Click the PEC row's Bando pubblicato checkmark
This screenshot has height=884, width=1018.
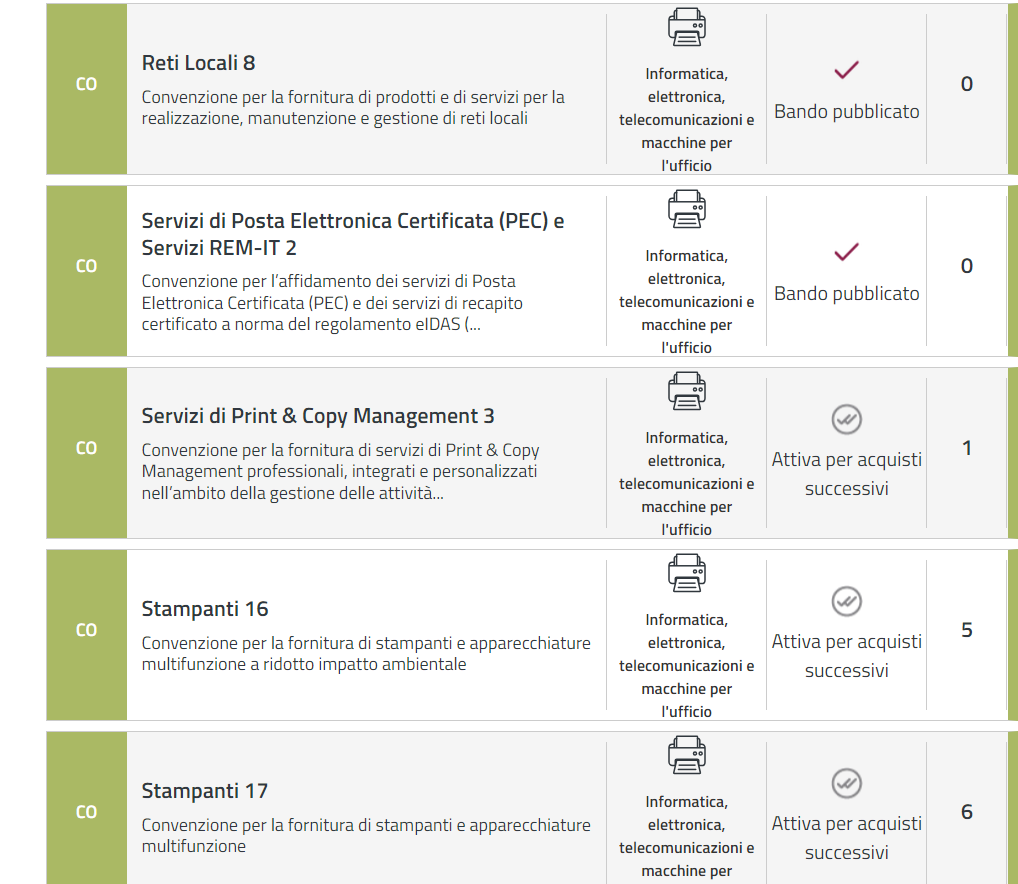[846, 252]
